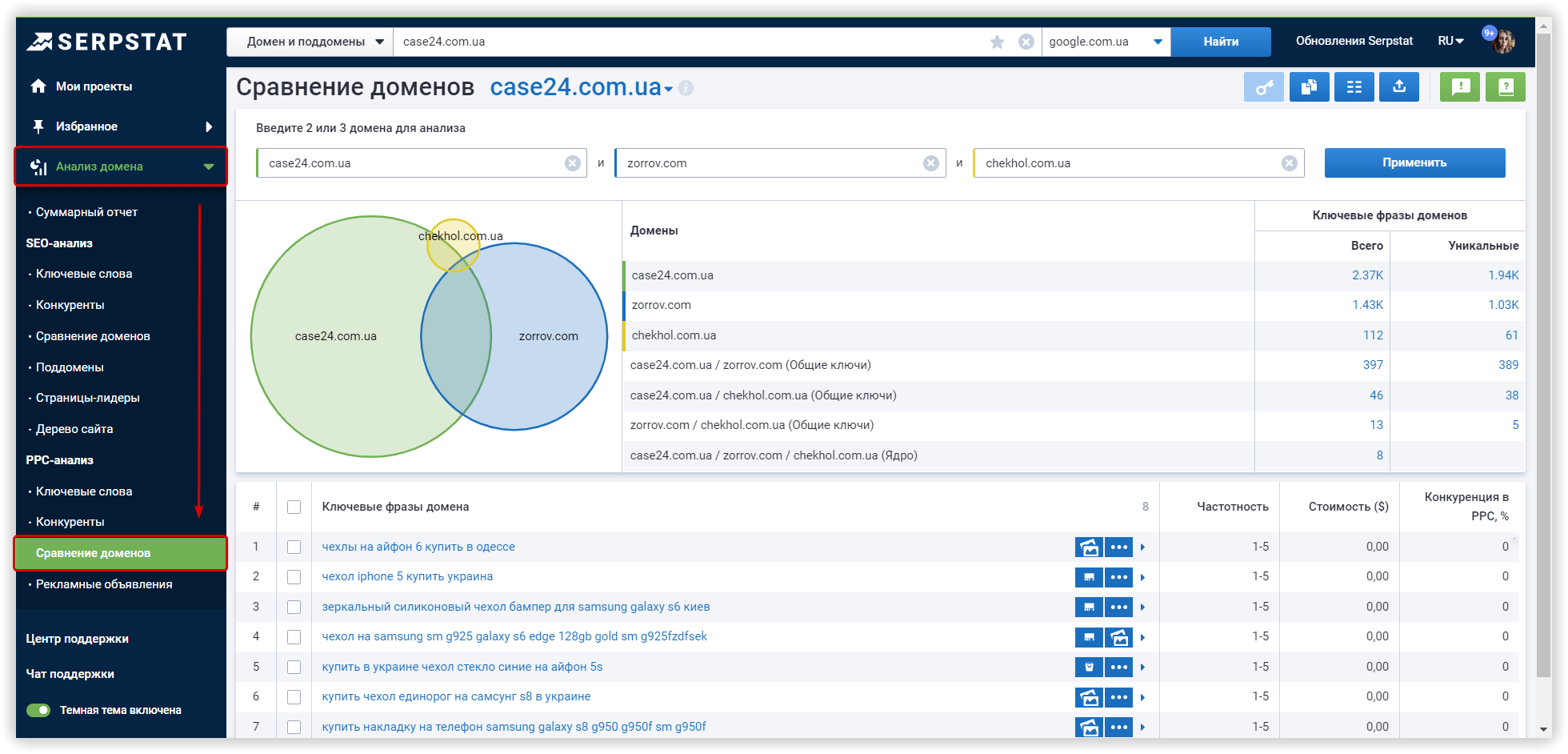Expand row 1 with the small arrow
This screenshot has height=754, width=1568.
[1143, 547]
